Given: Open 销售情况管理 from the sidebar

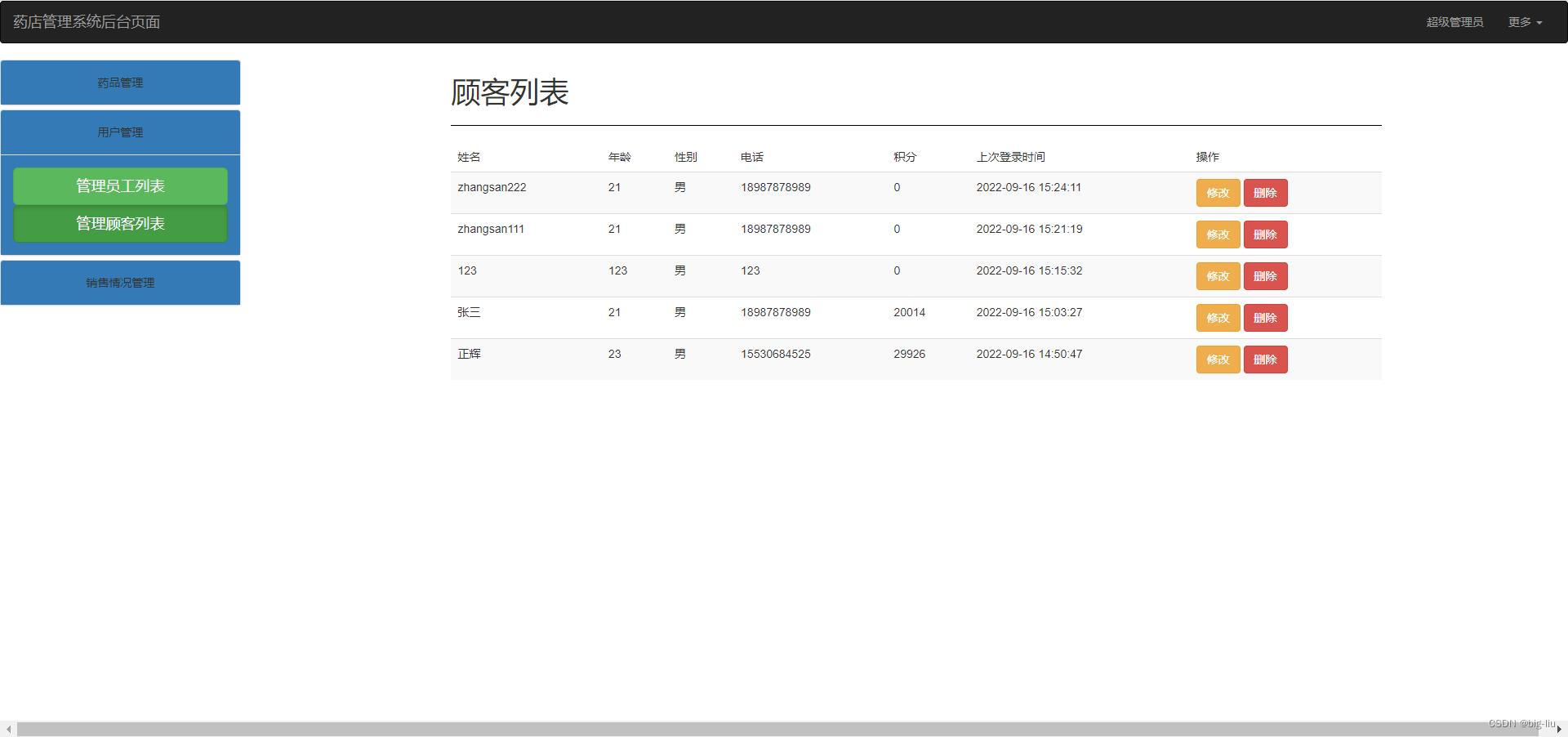Looking at the screenshot, I should [x=120, y=283].
